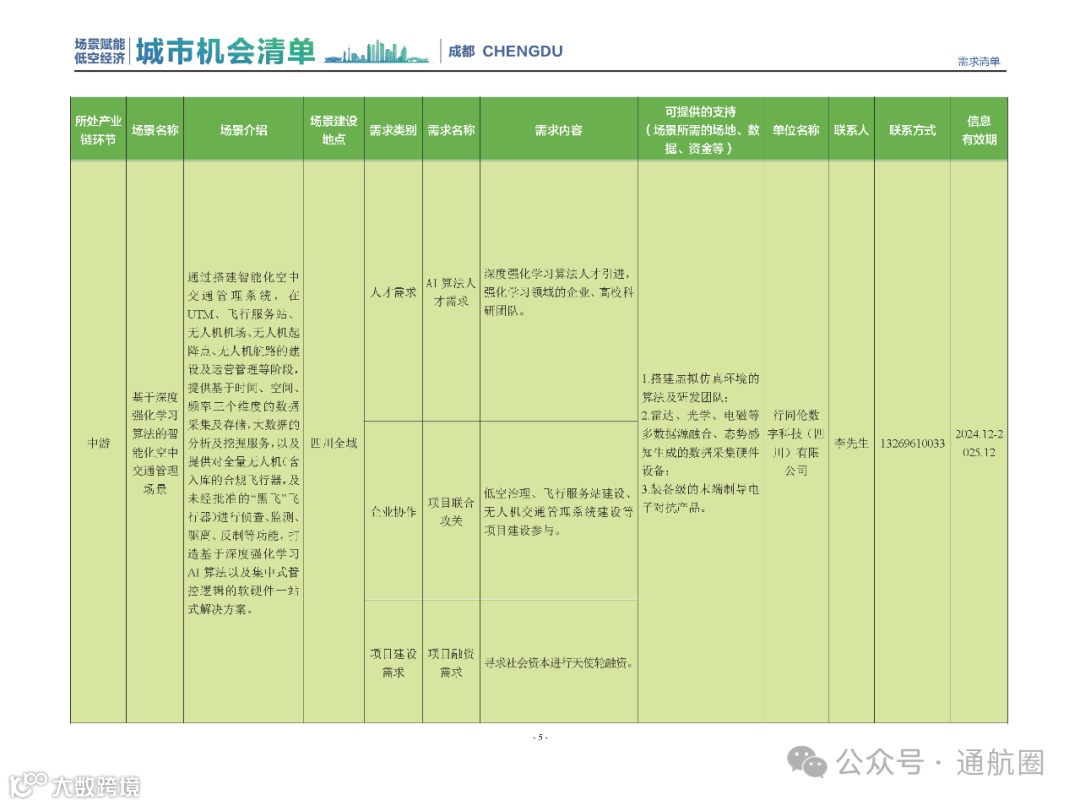Click the text 低空治理、飞行服务站建设
The width and height of the screenshot is (1080, 806).
click(559, 512)
